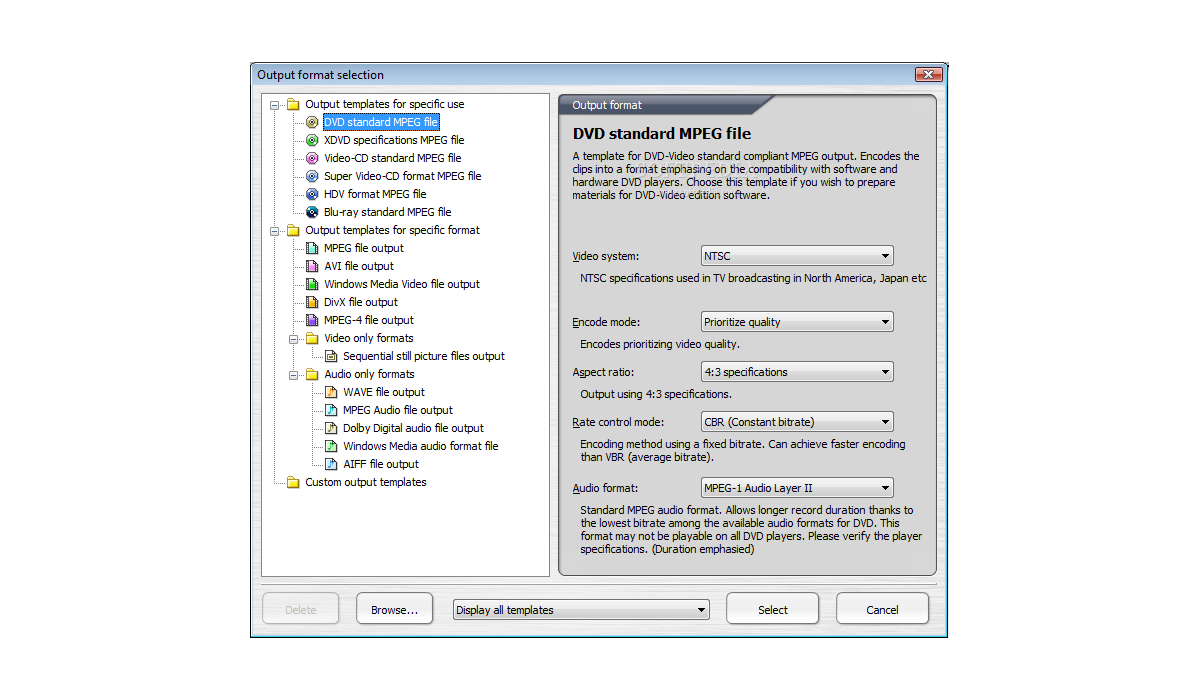The image size is (1200, 700).
Task: Collapse Output templates for specific use node
Action: click(x=275, y=104)
